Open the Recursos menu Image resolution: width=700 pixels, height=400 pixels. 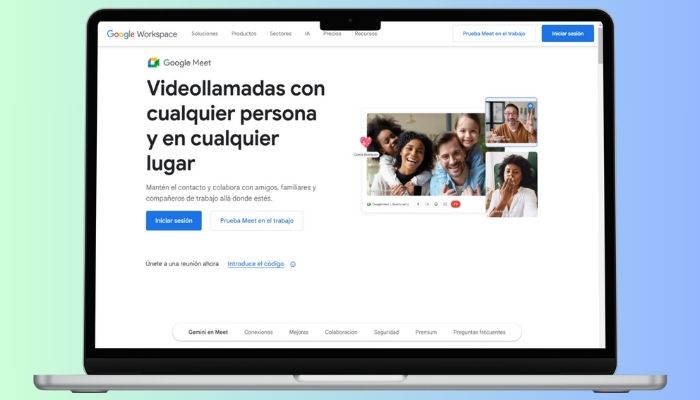click(x=366, y=33)
